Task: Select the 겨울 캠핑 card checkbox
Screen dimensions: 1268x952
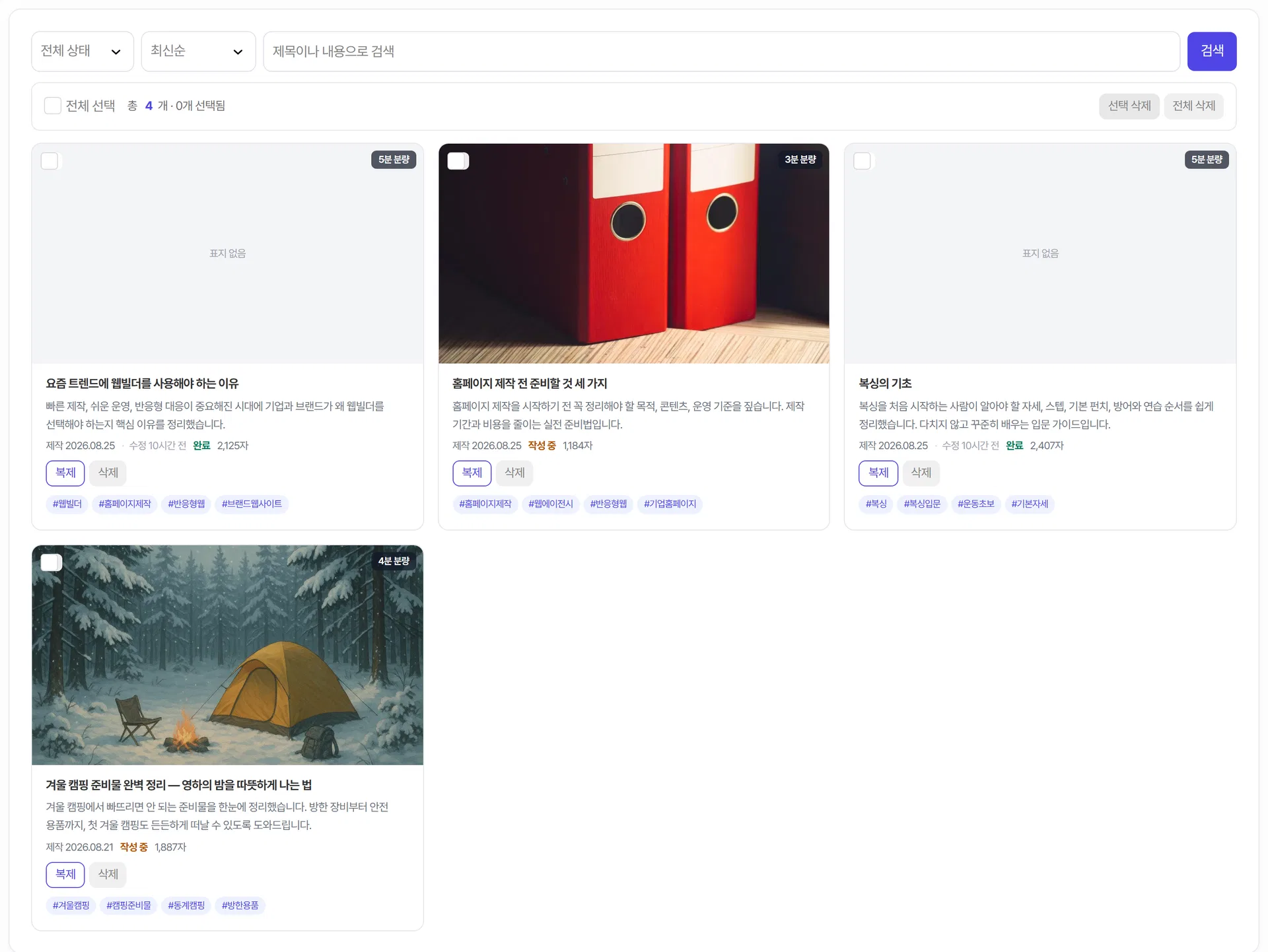Action: point(51,562)
